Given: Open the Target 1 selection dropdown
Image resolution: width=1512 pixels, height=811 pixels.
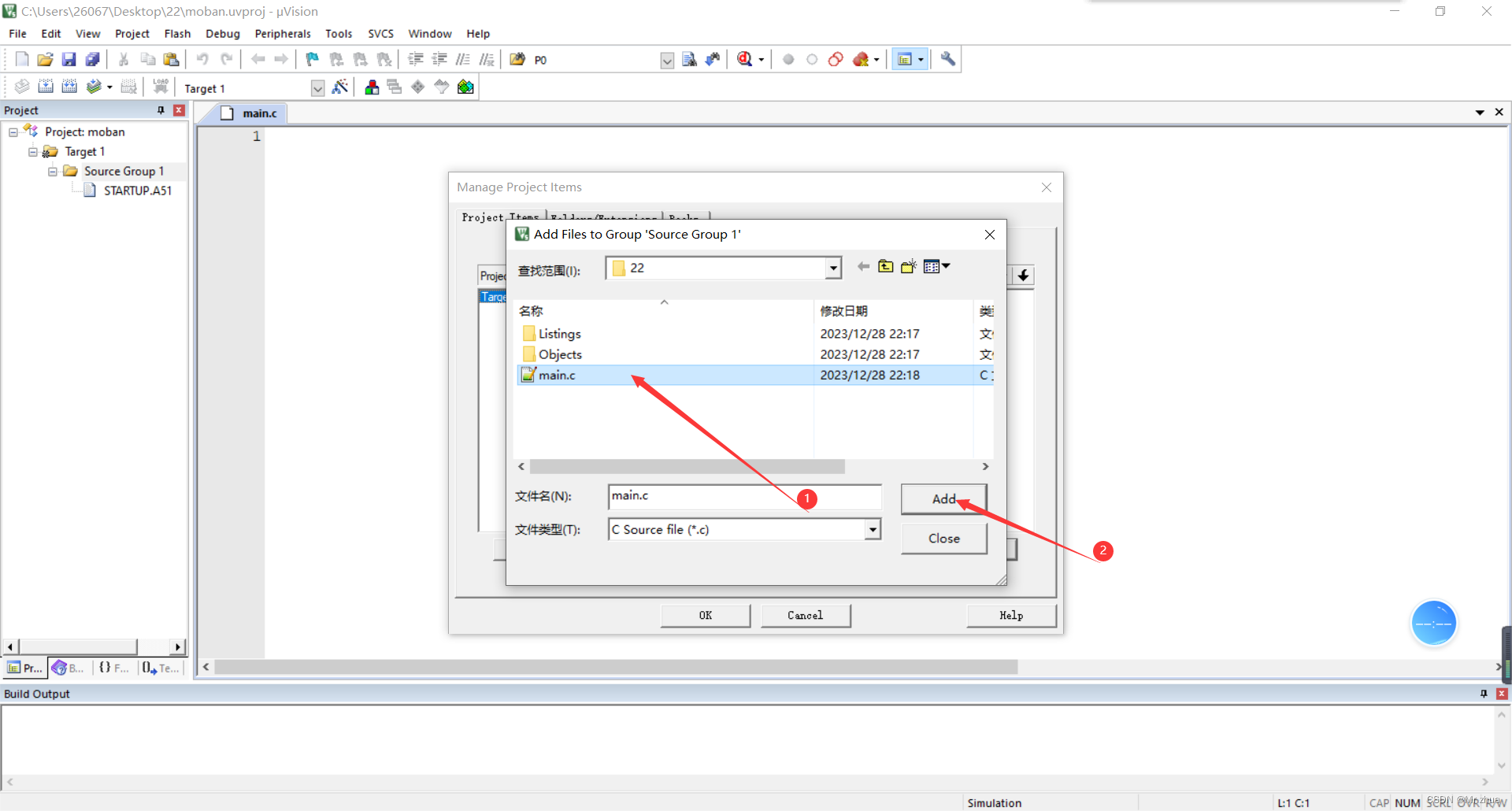Looking at the screenshot, I should (x=317, y=88).
